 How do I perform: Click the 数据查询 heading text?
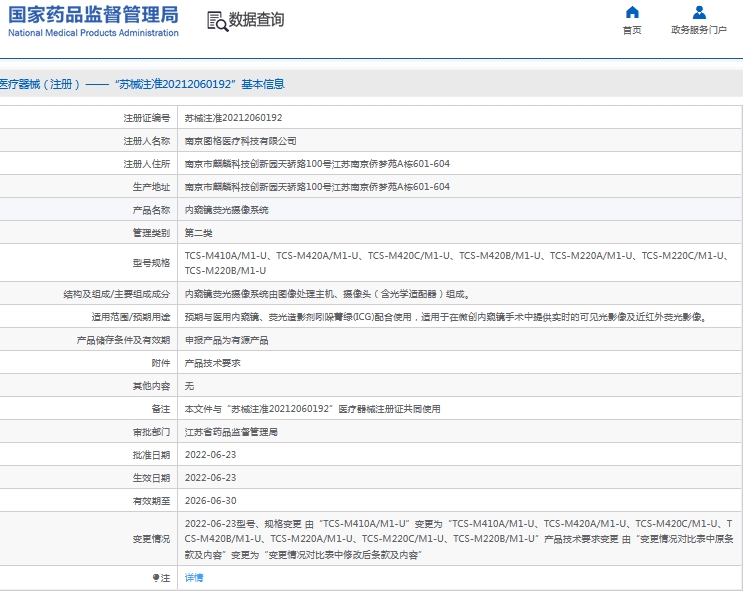click(256, 20)
